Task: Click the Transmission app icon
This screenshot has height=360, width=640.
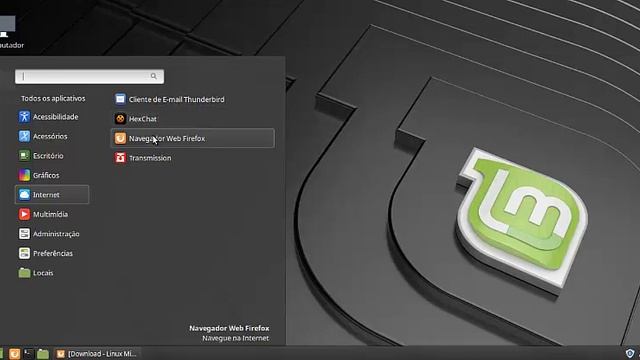Action: tap(120, 158)
